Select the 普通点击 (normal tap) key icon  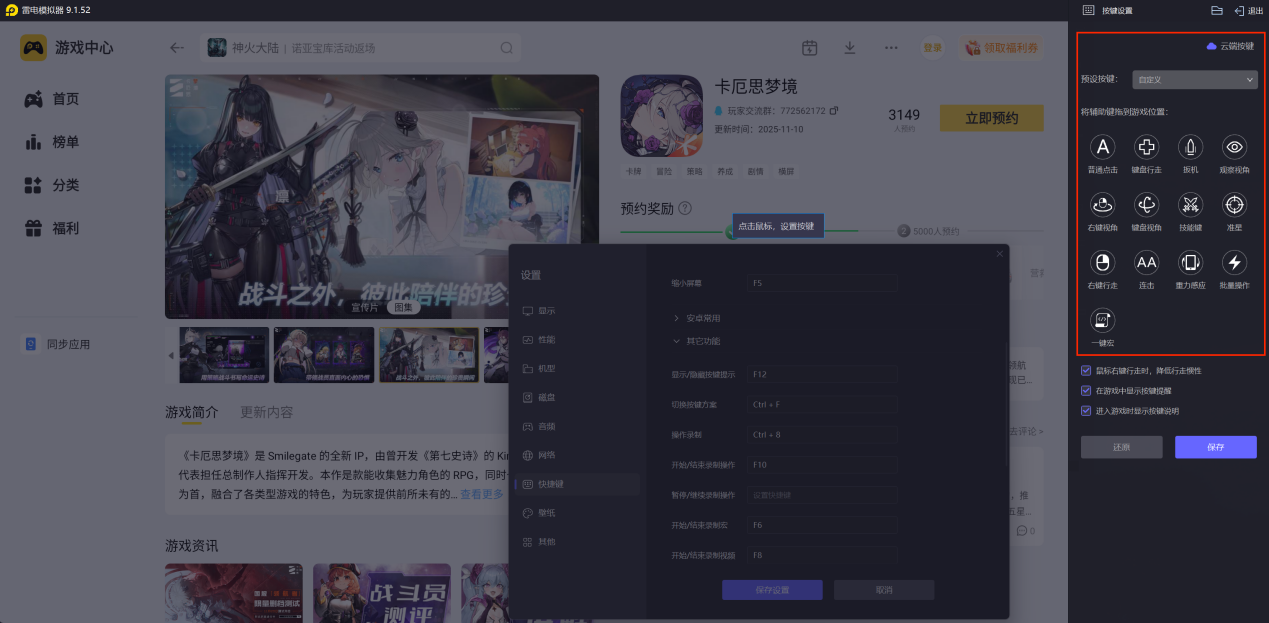pyautogui.click(x=1102, y=148)
